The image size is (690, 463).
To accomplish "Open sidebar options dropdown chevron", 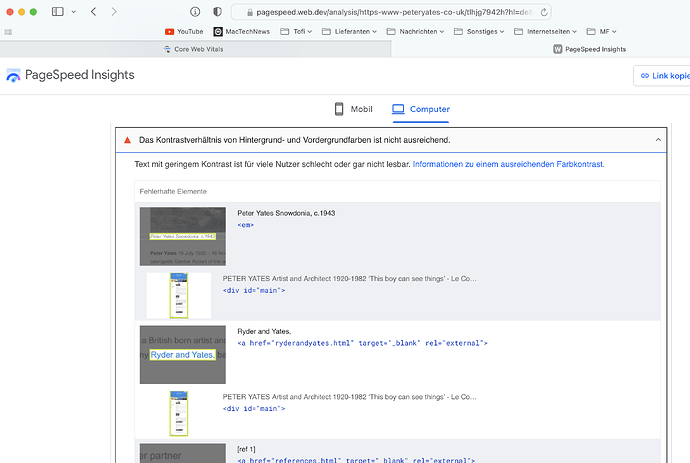I will click(73, 12).
